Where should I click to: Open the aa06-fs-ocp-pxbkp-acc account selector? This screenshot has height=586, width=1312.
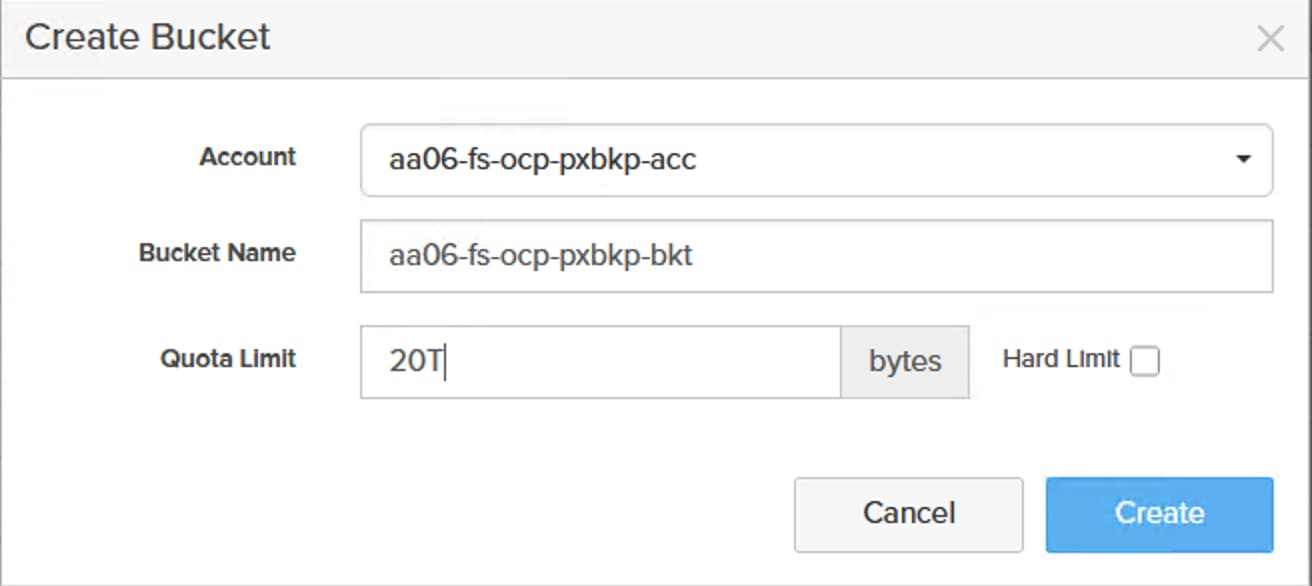point(815,160)
